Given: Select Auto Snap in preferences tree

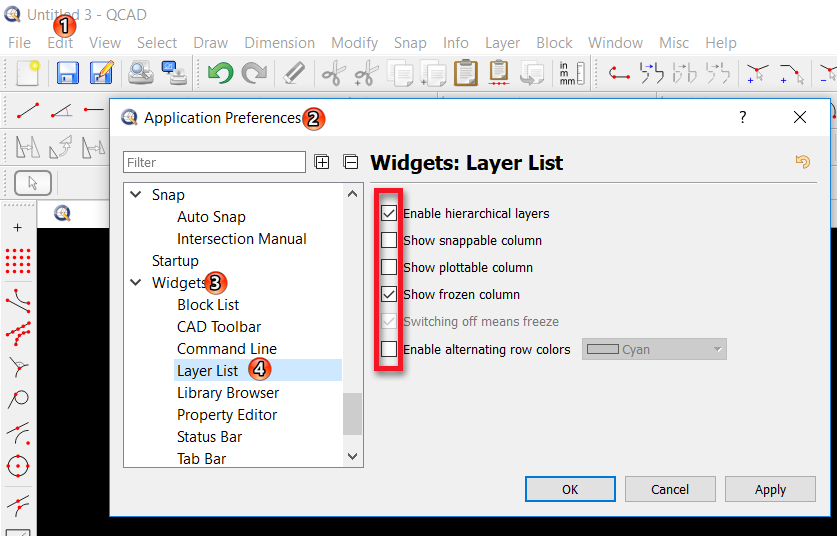Looking at the screenshot, I should [211, 217].
